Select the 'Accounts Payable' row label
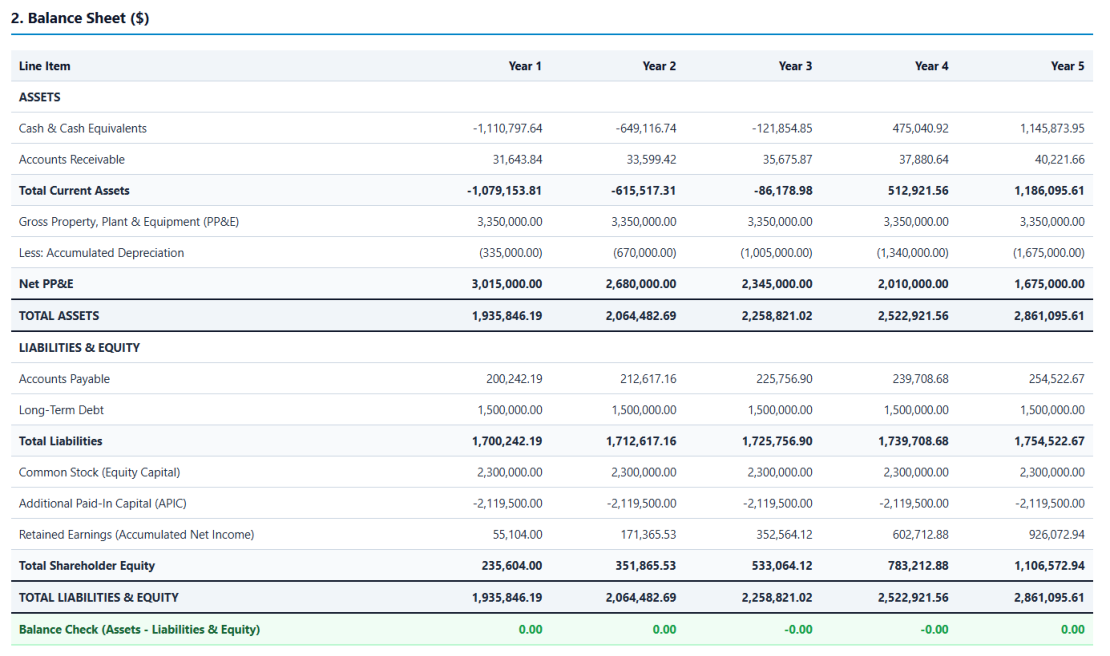Image resolution: width=1110 pixels, height=656 pixels. (x=64, y=379)
